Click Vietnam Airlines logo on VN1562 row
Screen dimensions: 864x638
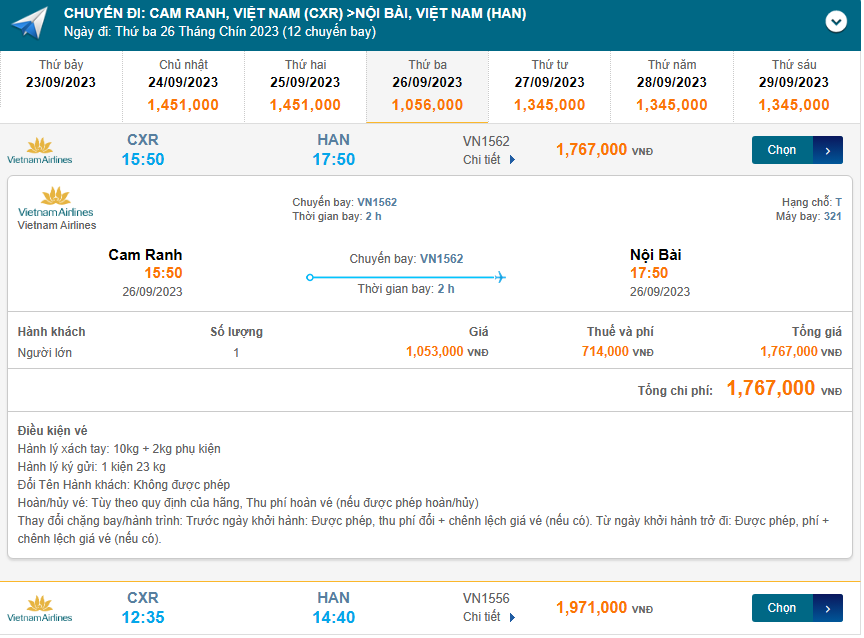40,150
